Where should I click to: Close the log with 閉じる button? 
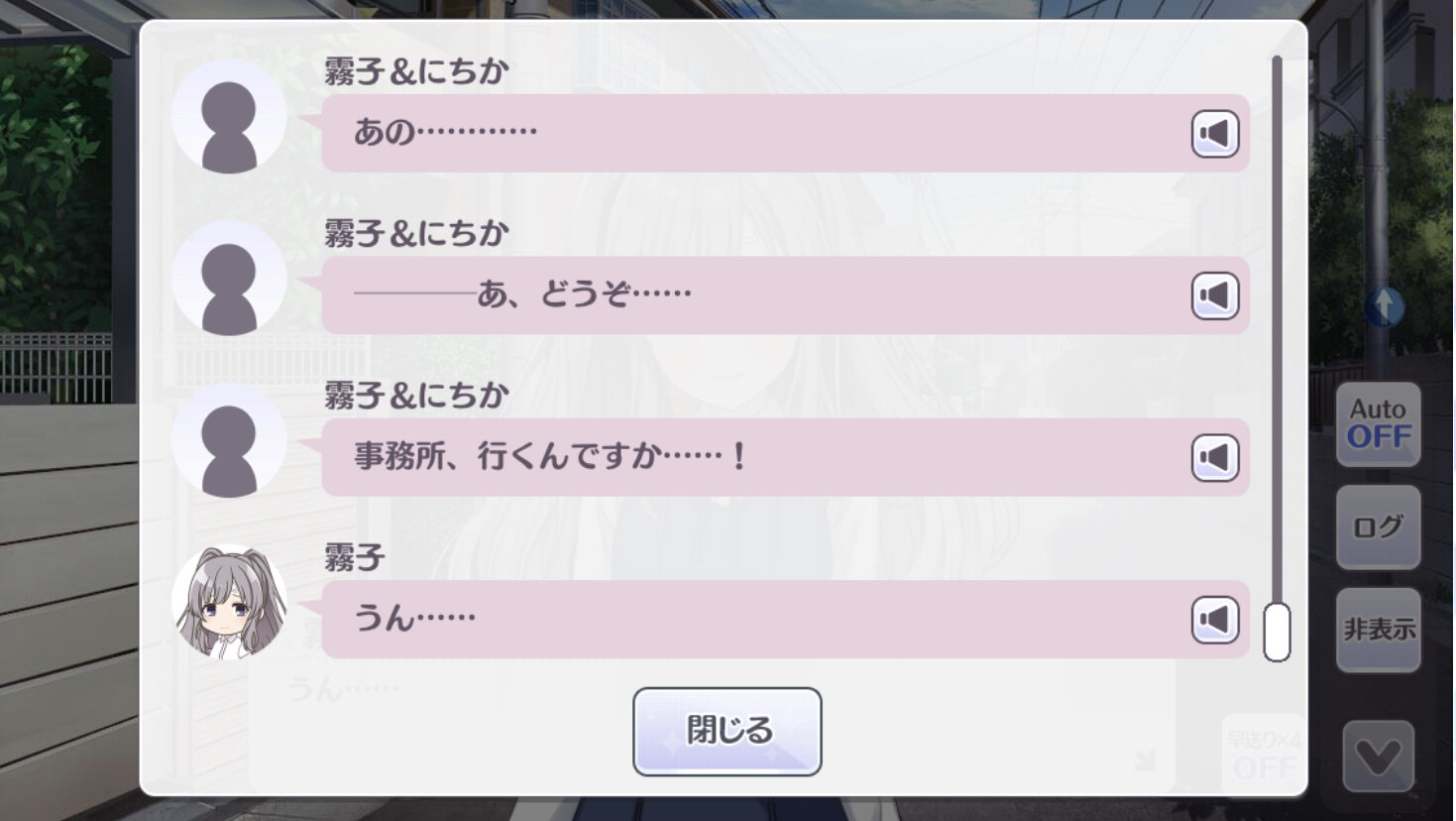click(x=727, y=731)
